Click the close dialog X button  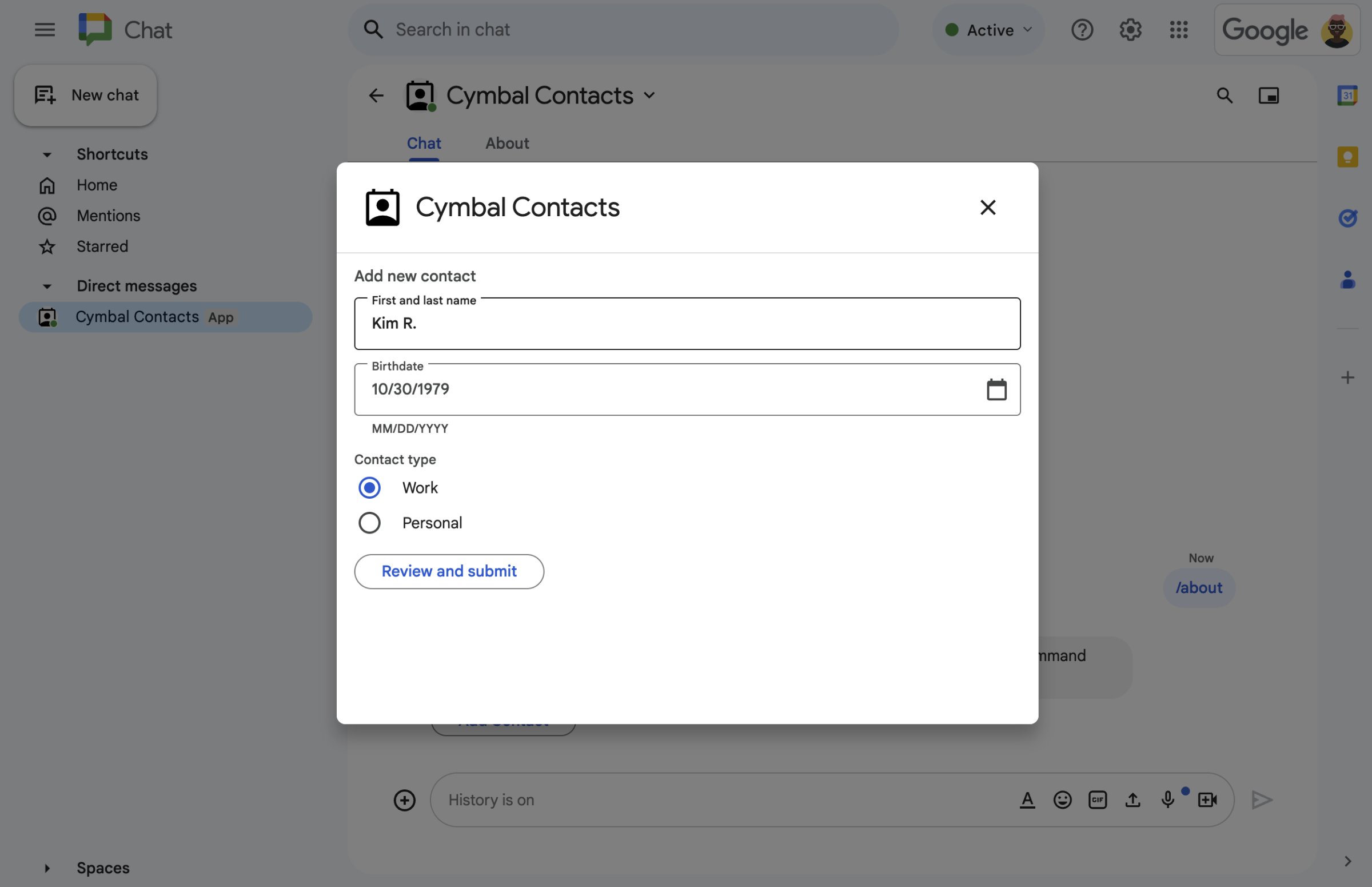[x=987, y=207]
